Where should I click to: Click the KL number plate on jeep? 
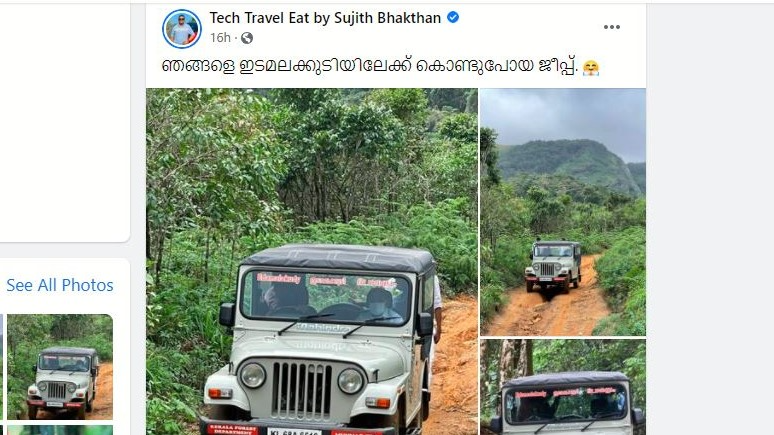coord(294,431)
